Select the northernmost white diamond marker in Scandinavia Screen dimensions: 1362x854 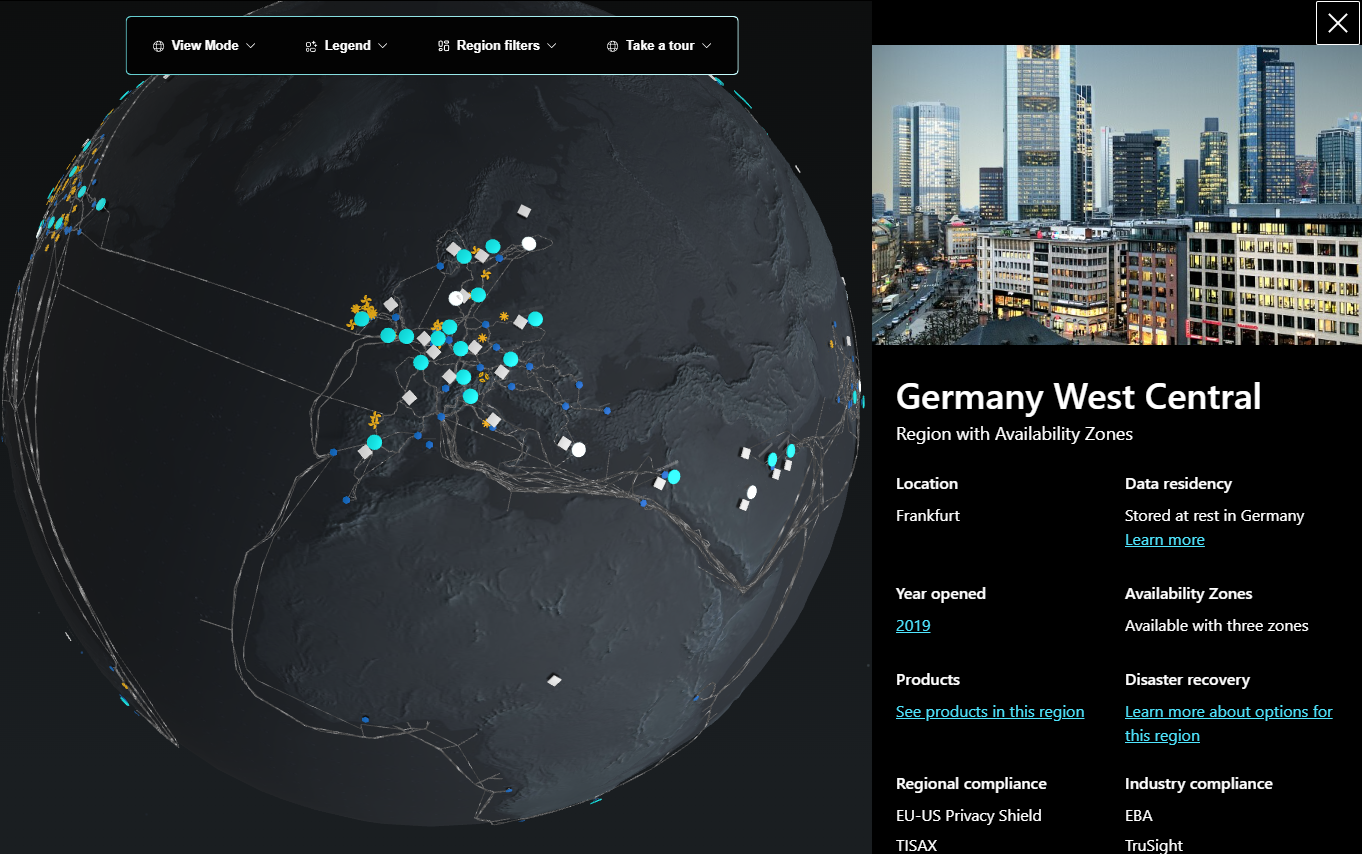(x=524, y=211)
